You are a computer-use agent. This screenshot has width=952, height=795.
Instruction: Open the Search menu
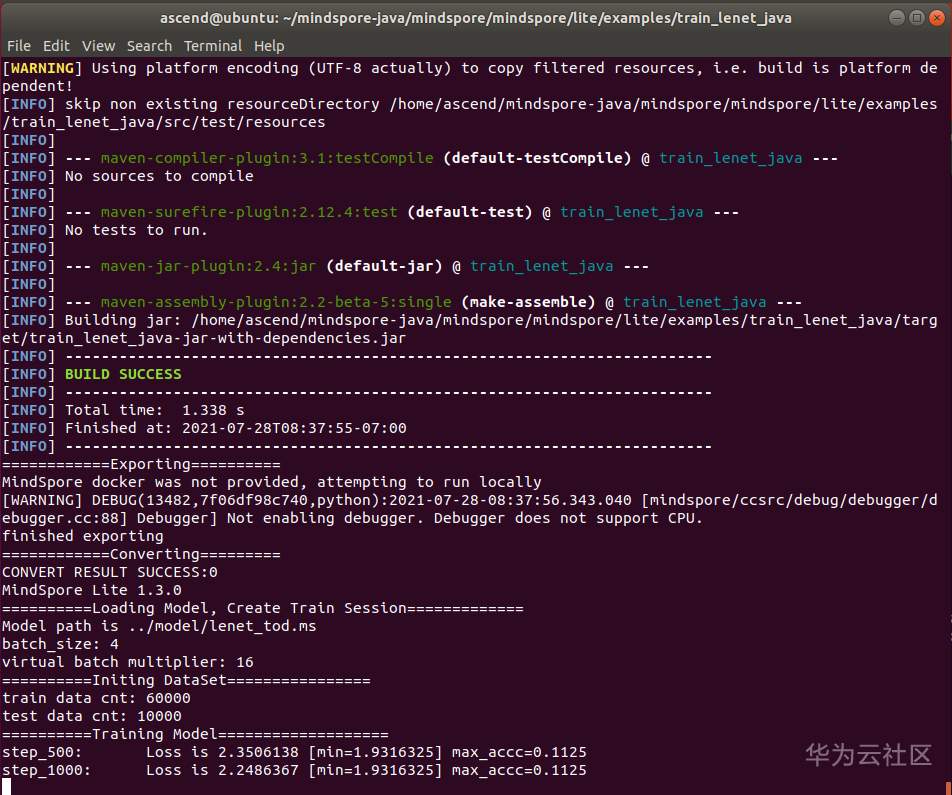pyautogui.click(x=149, y=46)
